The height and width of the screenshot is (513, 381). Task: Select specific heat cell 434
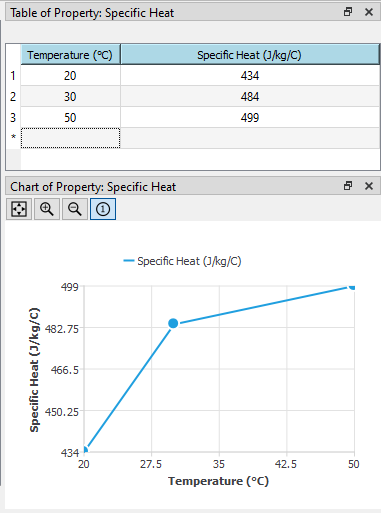pos(250,75)
